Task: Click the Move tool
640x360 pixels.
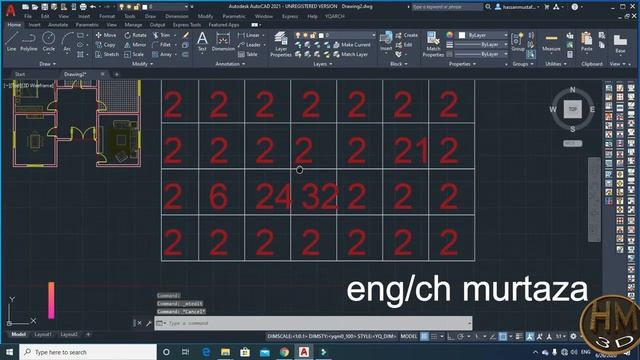Action: [x=106, y=35]
